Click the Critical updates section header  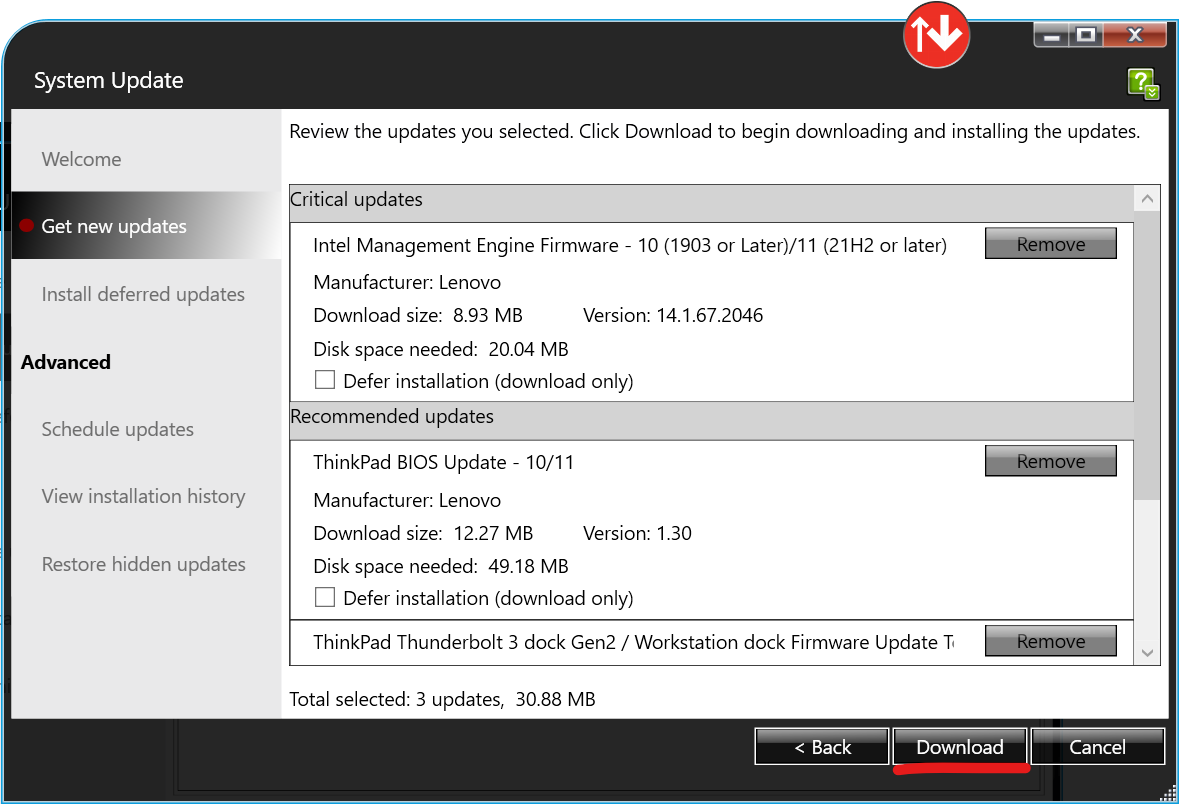click(x=711, y=201)
